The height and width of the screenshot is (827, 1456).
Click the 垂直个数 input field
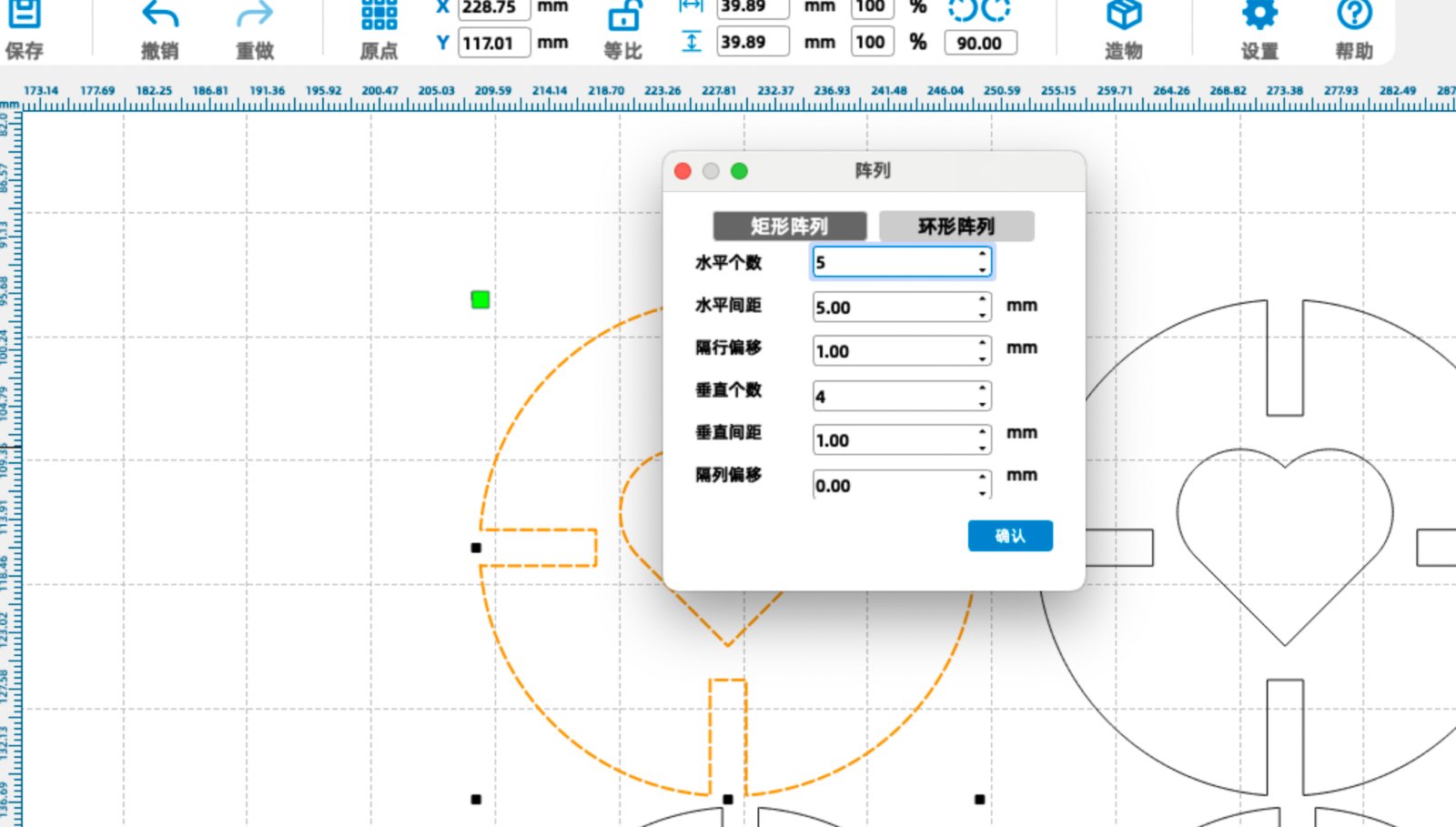pyautogui.click(x=902, y=396)
